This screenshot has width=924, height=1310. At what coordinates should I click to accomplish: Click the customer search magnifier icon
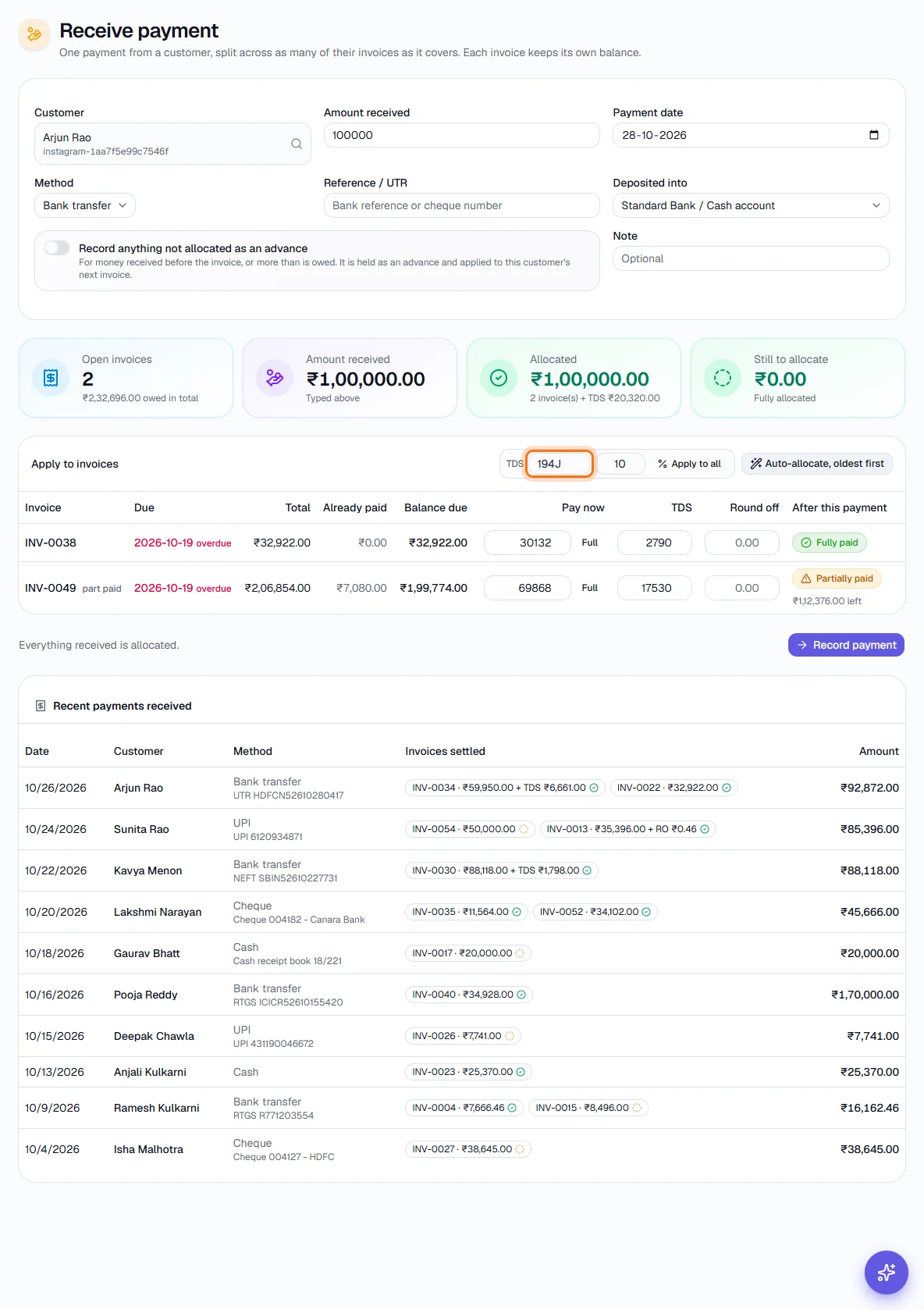pyautogui.click(x=297, y=144)
